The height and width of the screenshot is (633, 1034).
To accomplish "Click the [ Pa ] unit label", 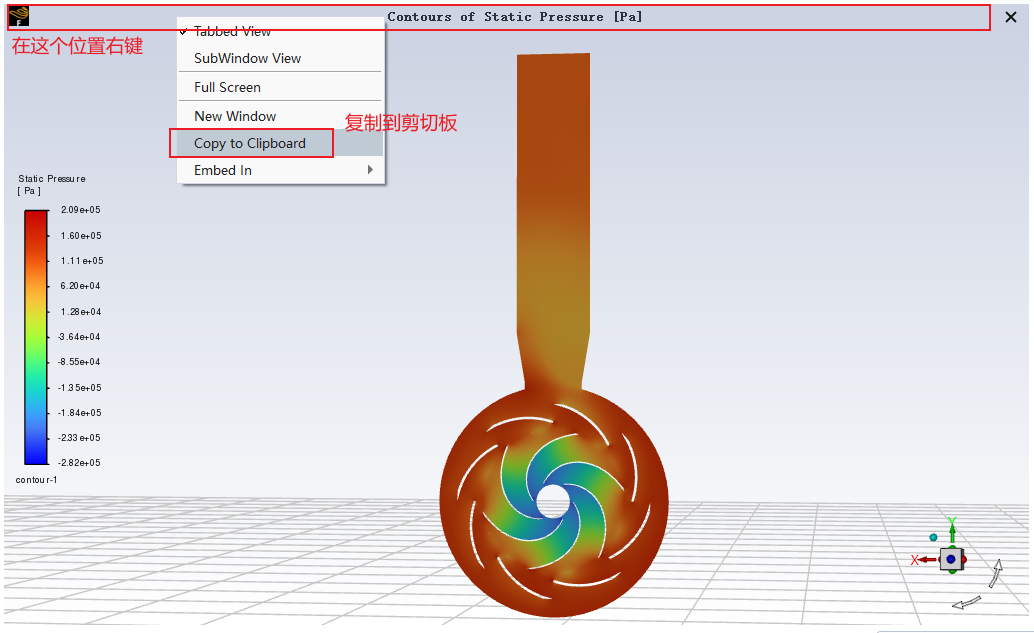I will click(x=29, y=191).
